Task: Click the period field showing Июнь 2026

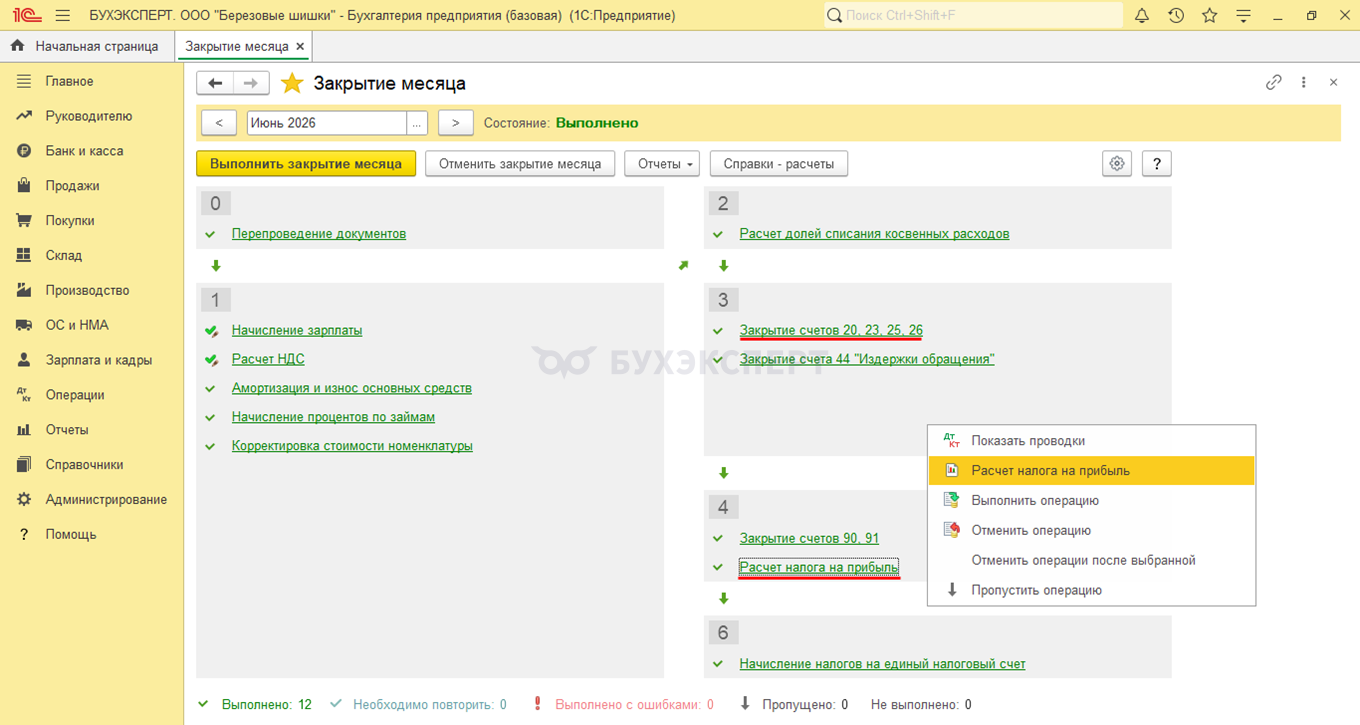Action: [x=327, y=123]
